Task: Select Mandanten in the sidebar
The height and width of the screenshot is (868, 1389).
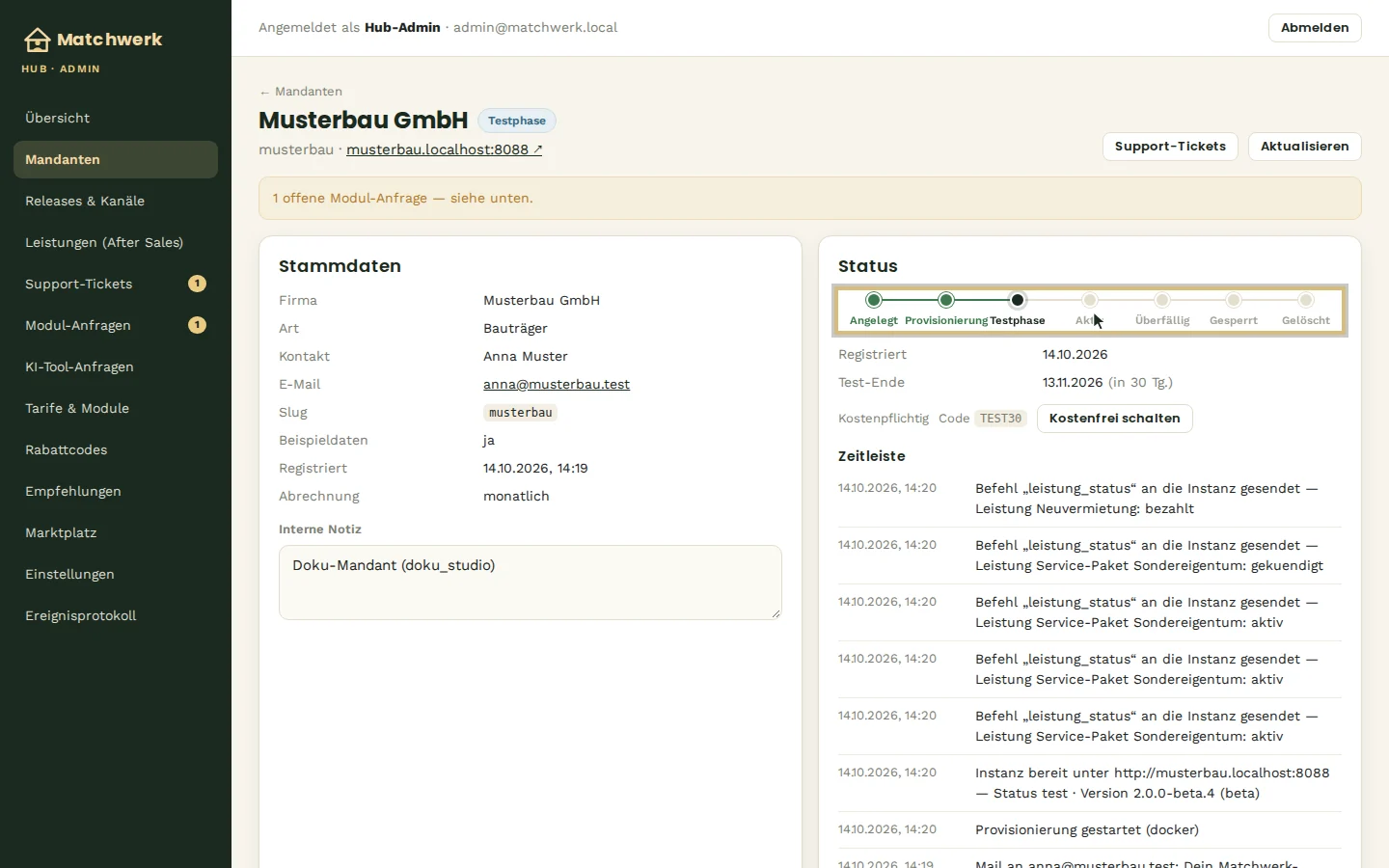Action: click(116, 159)
